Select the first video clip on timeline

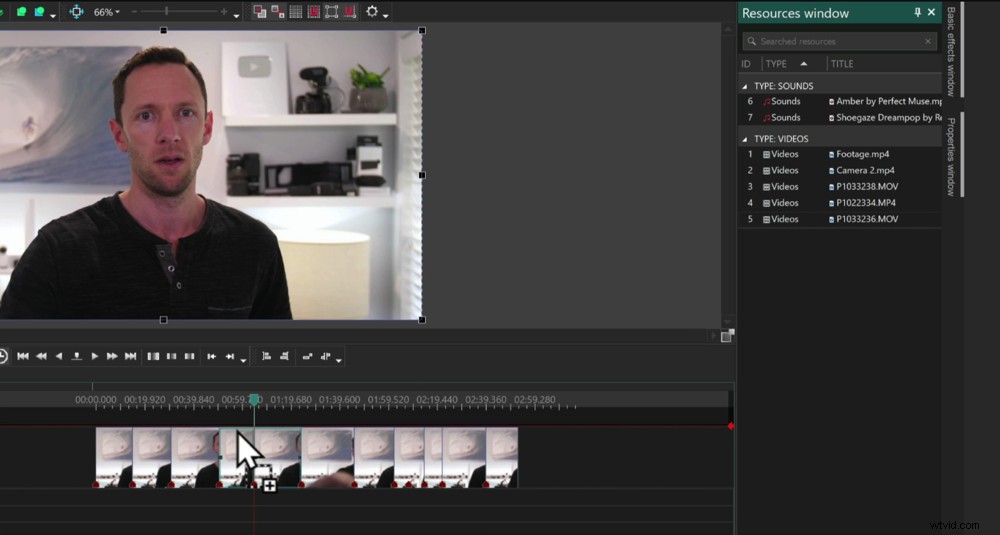[114, 457]
